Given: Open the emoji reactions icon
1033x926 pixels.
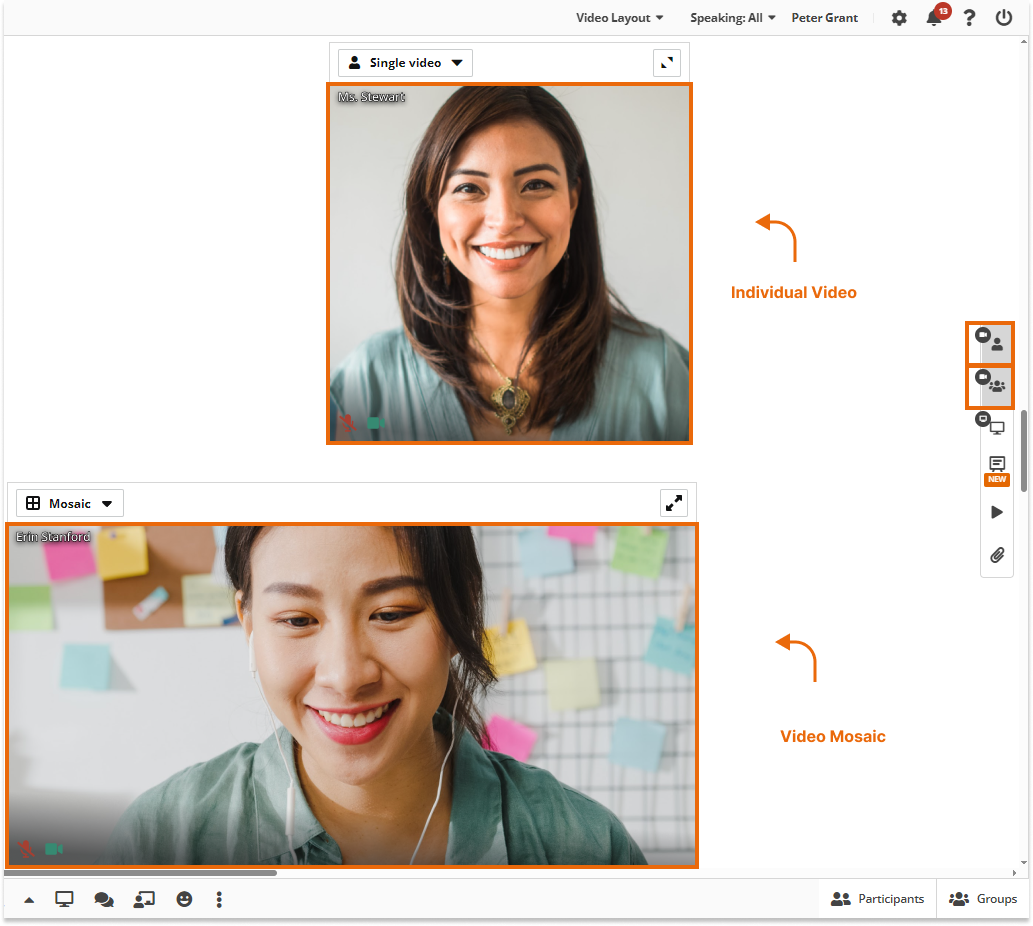Looking at the screenshot, I should pos(184,900).
